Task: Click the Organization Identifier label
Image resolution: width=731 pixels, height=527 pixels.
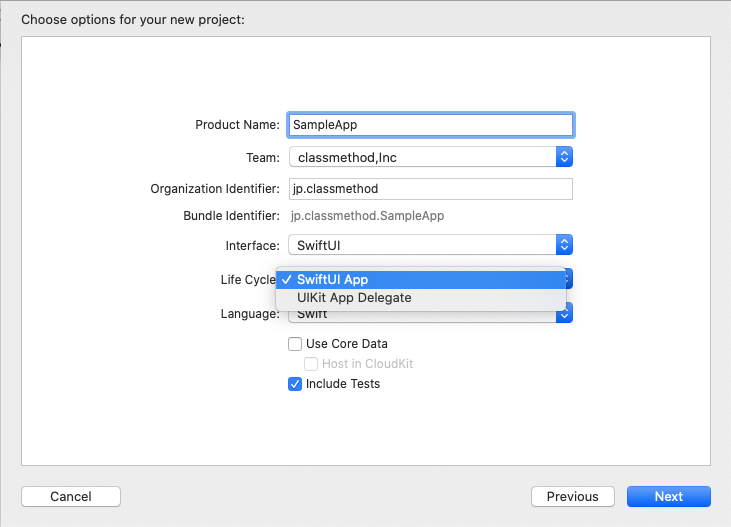Action: coord(215,189)
